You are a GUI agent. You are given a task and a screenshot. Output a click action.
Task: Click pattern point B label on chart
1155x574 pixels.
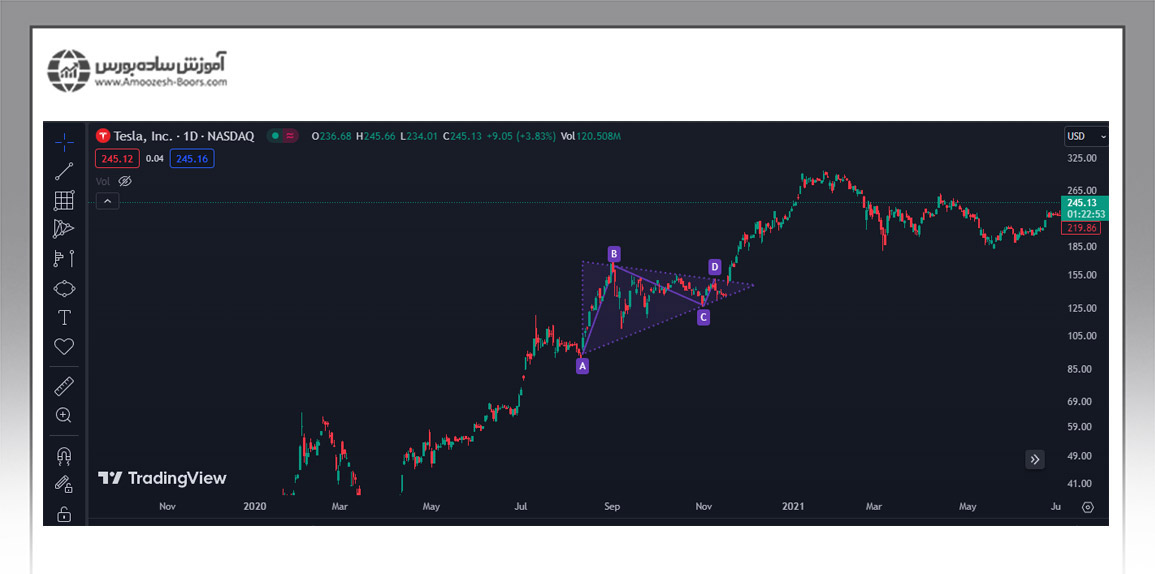(614, 253)
